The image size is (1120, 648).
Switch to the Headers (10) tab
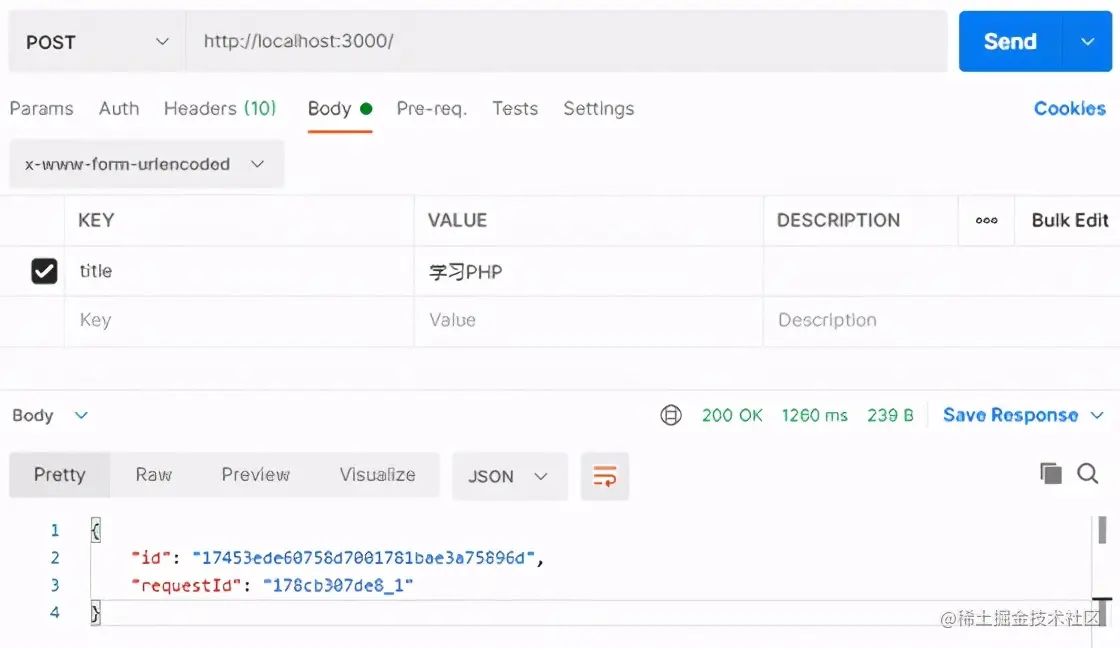point(219,109)
